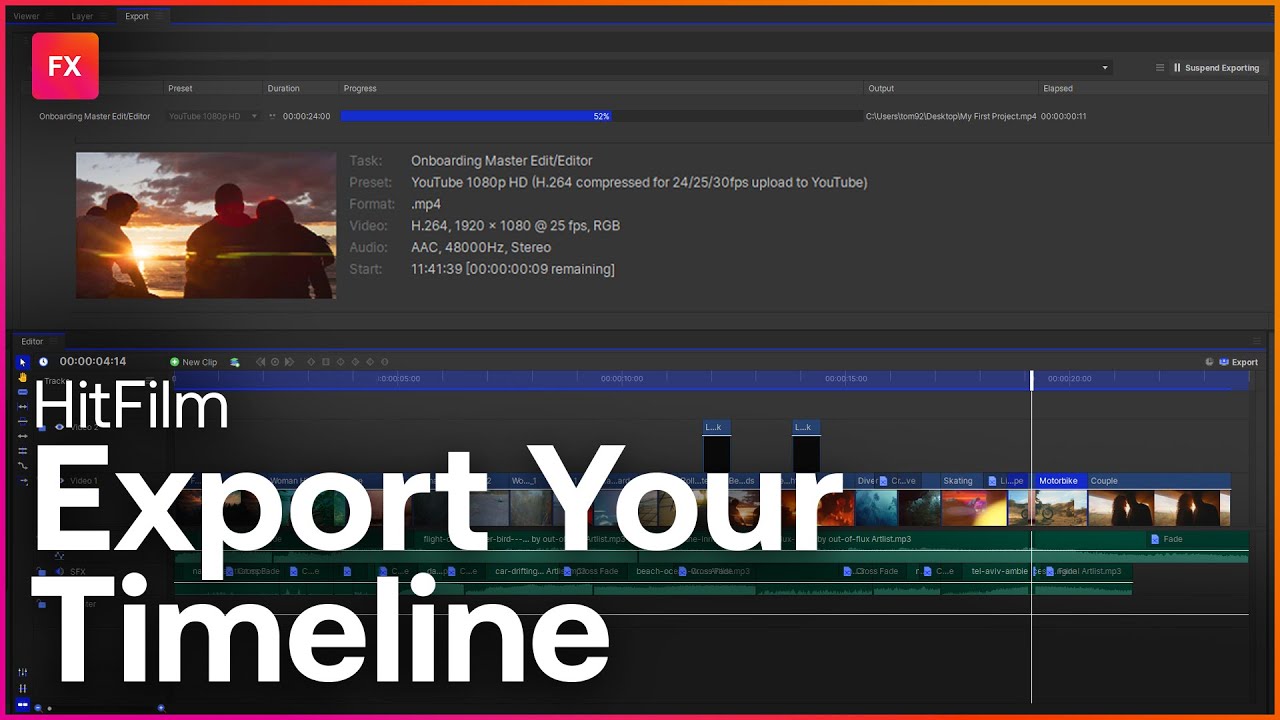This screenshot has width=1280, height=720.
Task: Click the Onboarding Master Edit/Editor queue row
Action: pos(95,116)
